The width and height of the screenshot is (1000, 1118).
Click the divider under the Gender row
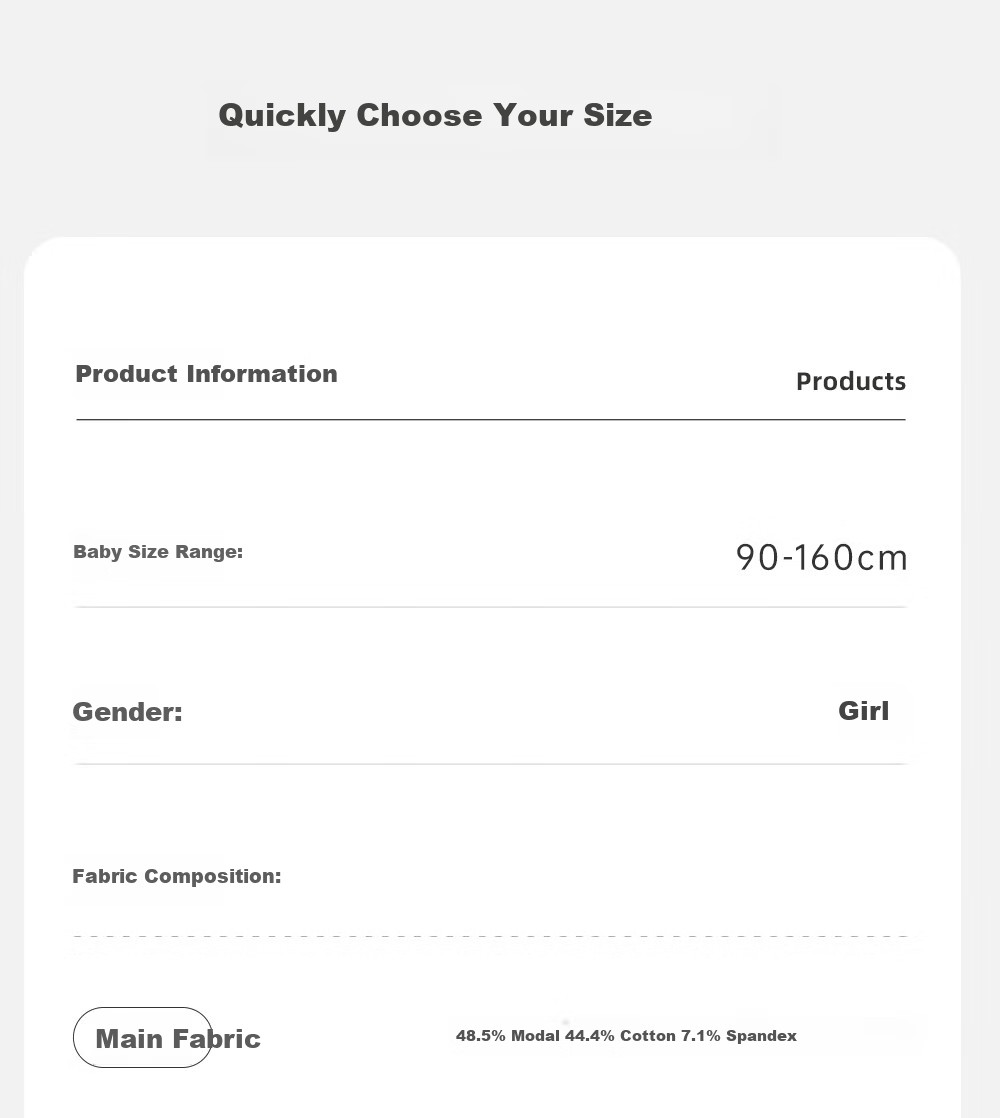tap(490, 764)
